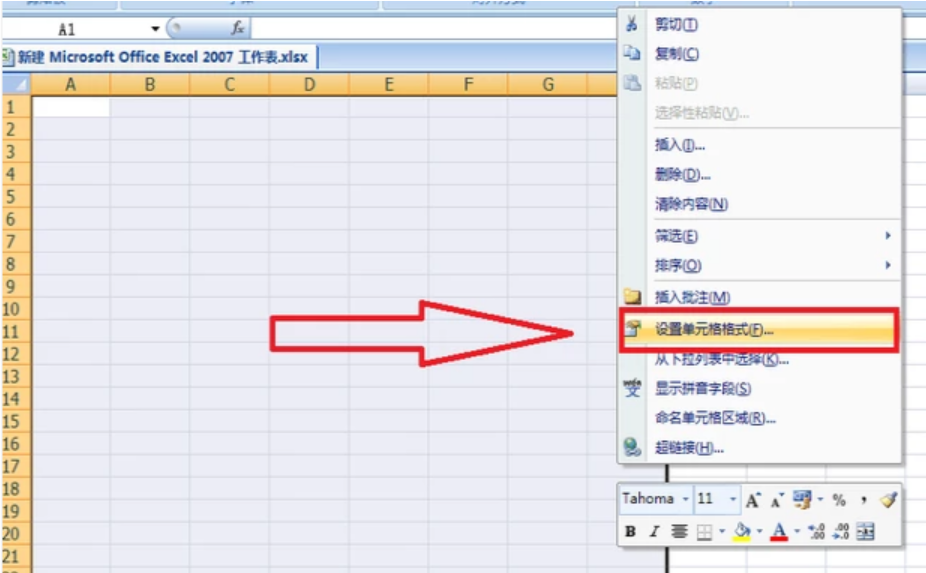Viewport: 926px width, 573px height.
Task: Click the Format Painter brush icon
Action: (x=888, y=500)
